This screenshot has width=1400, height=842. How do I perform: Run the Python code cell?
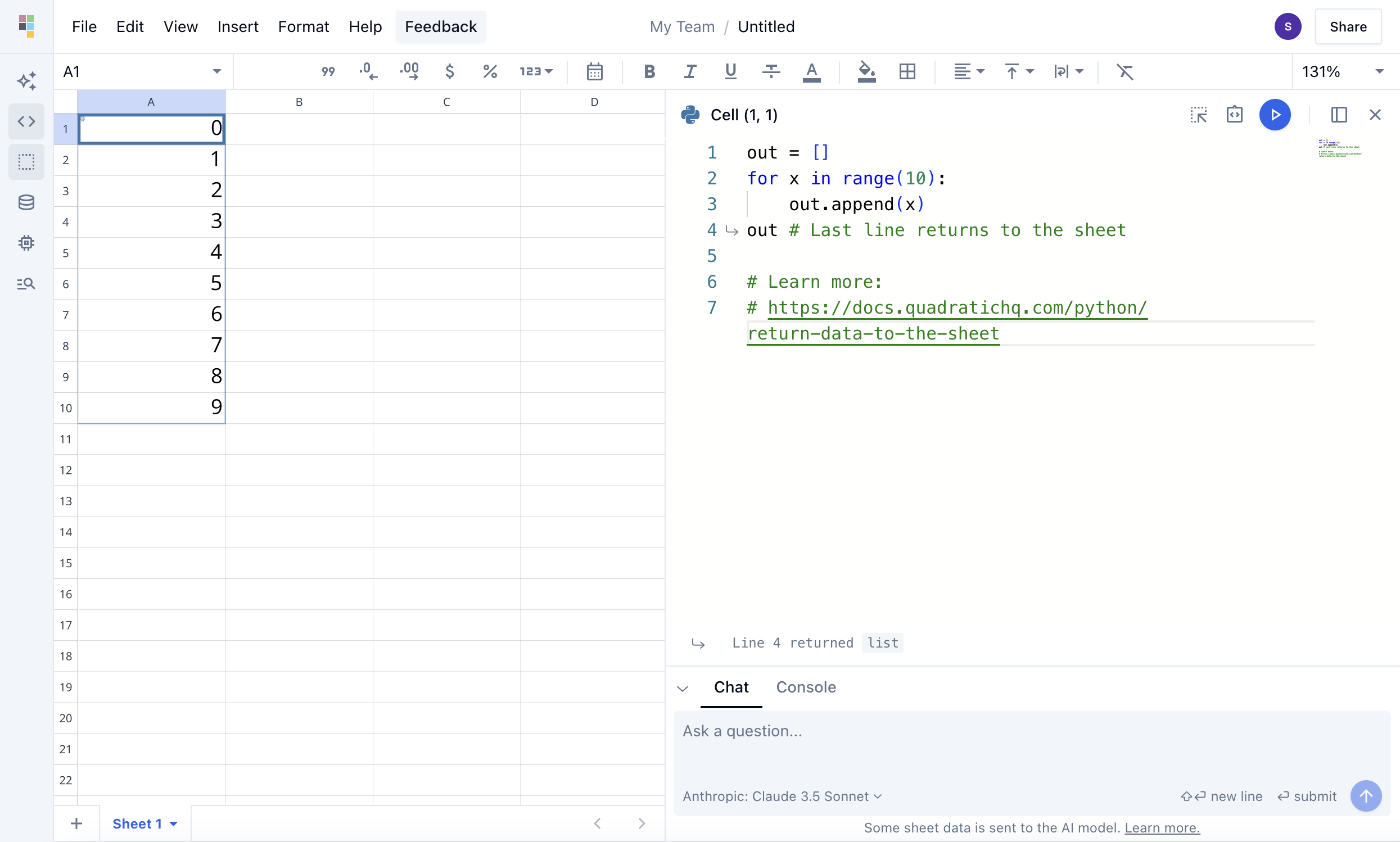pos(1274,115)
